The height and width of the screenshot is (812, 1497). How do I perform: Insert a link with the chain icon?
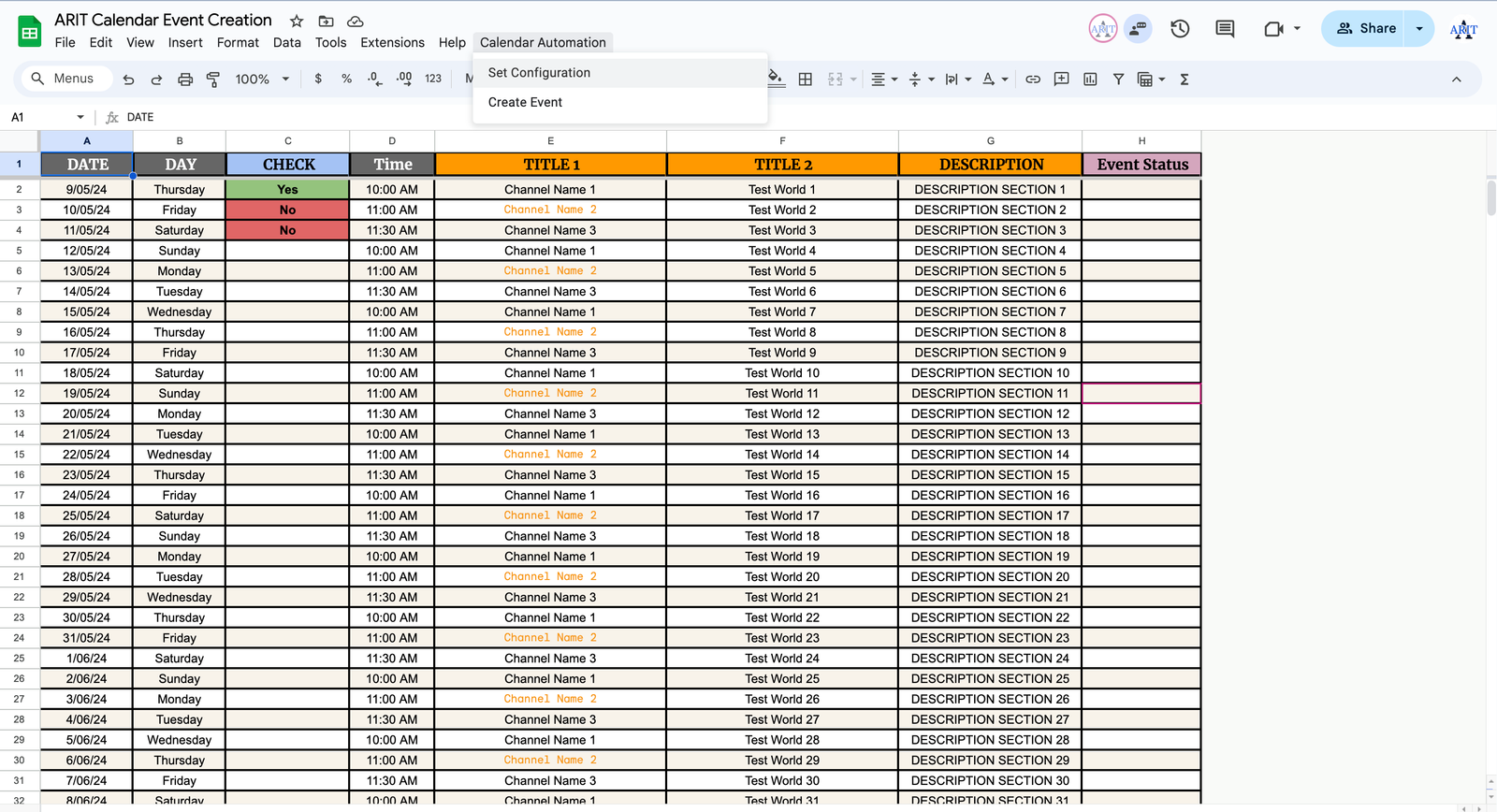(x=1033, y=80)
